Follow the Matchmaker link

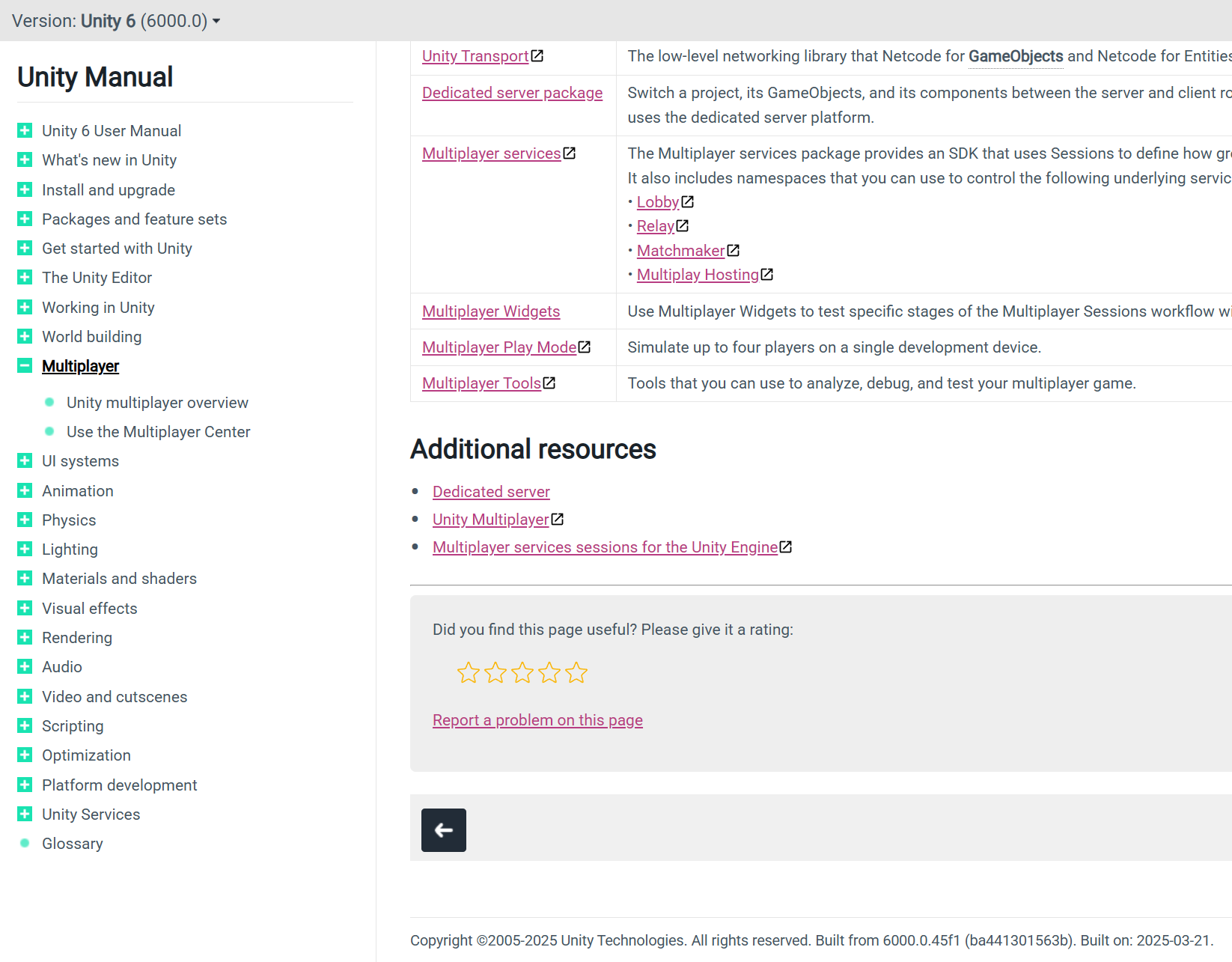click(x=680, y=251)
